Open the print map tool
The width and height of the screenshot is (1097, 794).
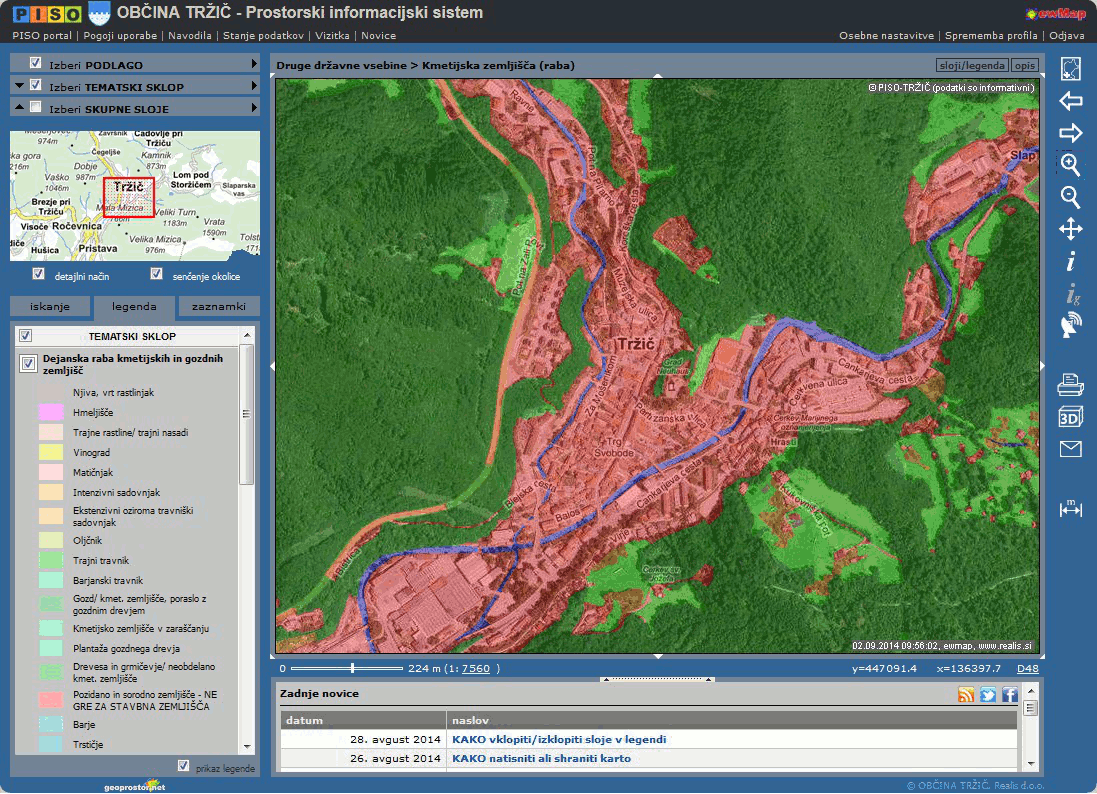(x=1070, y=383)
